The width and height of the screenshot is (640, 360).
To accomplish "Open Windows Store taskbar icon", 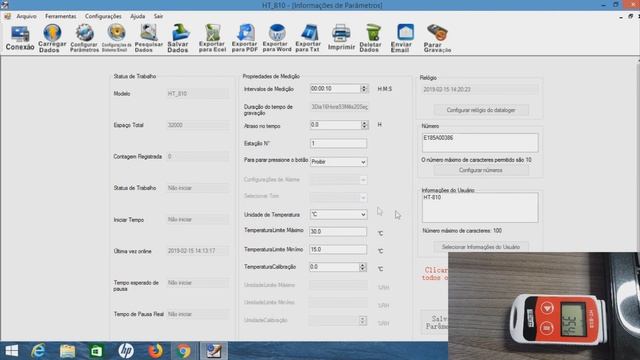I will 97,351.
